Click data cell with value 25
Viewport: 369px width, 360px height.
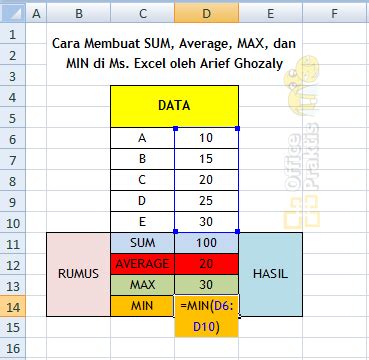(206, 201)
